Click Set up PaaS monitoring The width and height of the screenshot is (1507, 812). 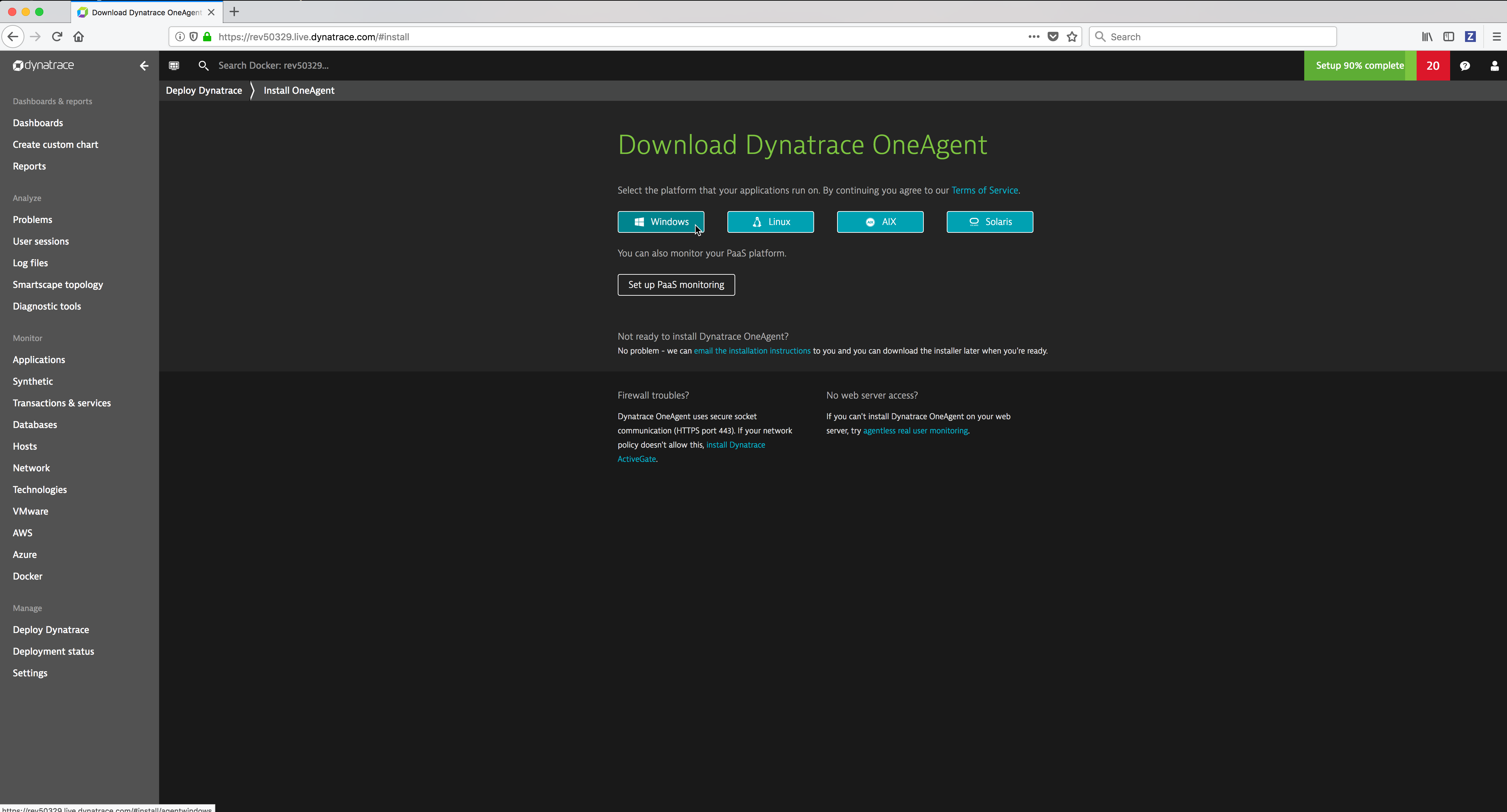click(676, 285)
